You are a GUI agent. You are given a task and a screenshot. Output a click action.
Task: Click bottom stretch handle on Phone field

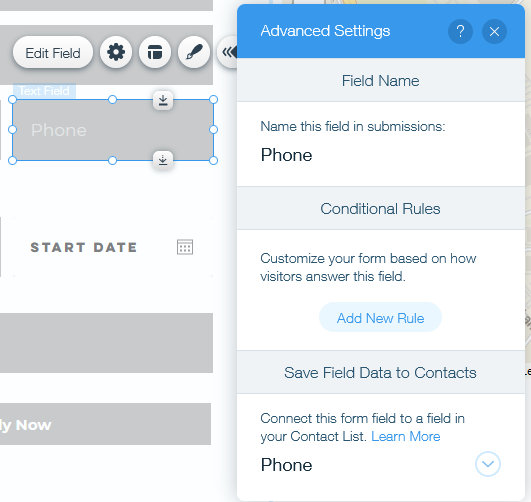pyautogui.click(x=163, y=160)
